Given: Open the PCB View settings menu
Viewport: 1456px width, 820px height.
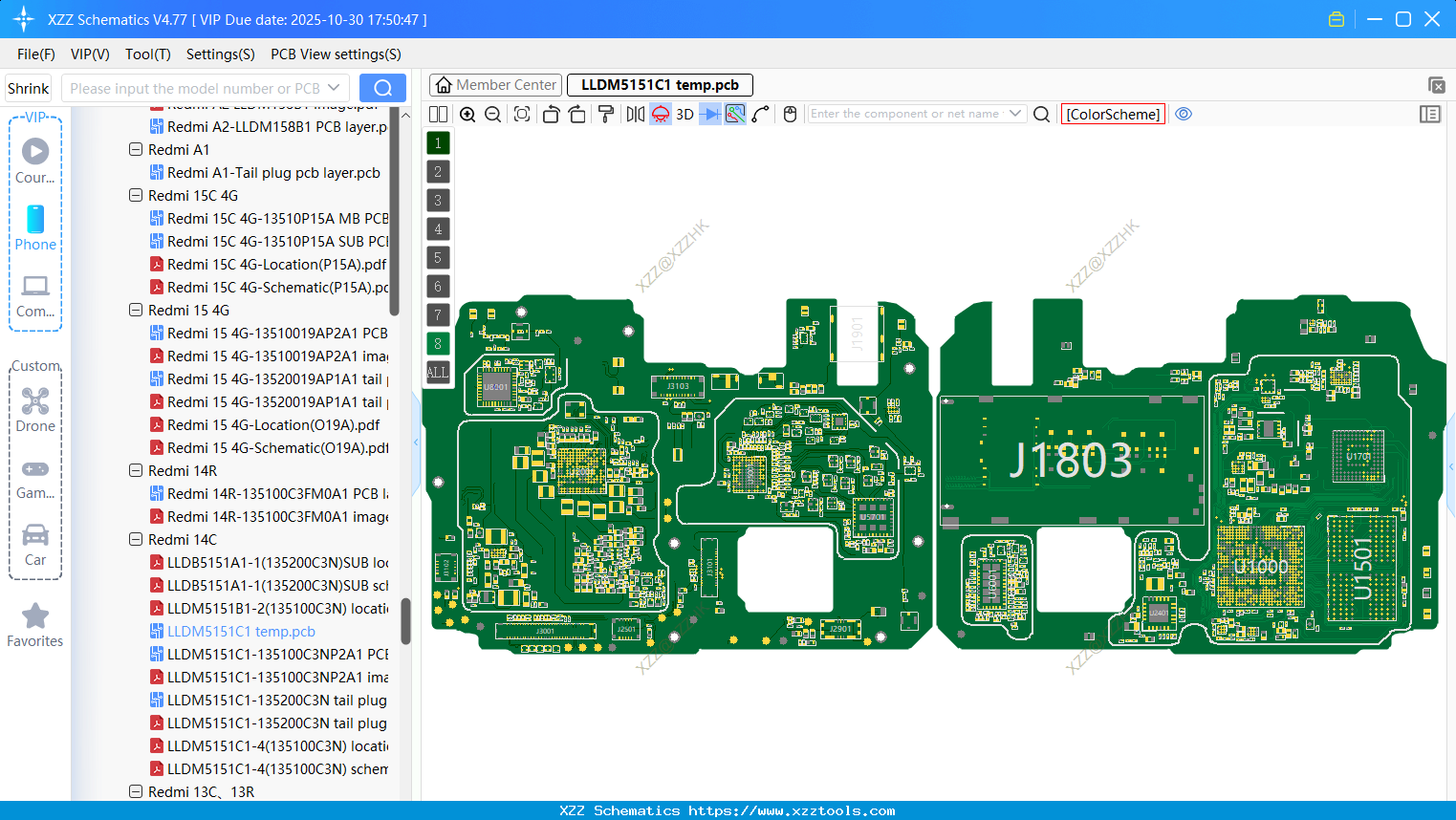Looking at the screenshot, I should pos(335,54).
